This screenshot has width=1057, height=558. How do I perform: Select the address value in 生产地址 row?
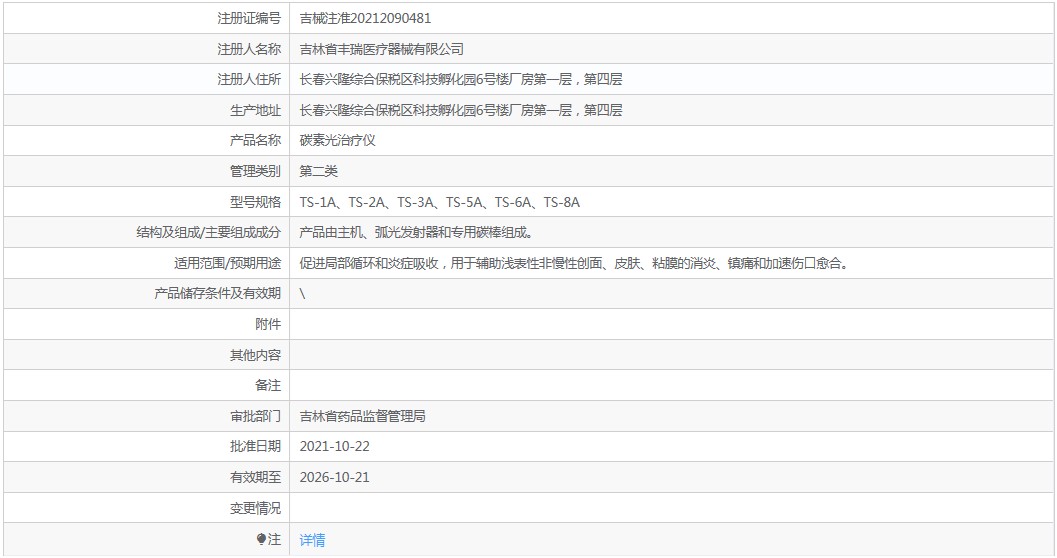pos(460,110)
